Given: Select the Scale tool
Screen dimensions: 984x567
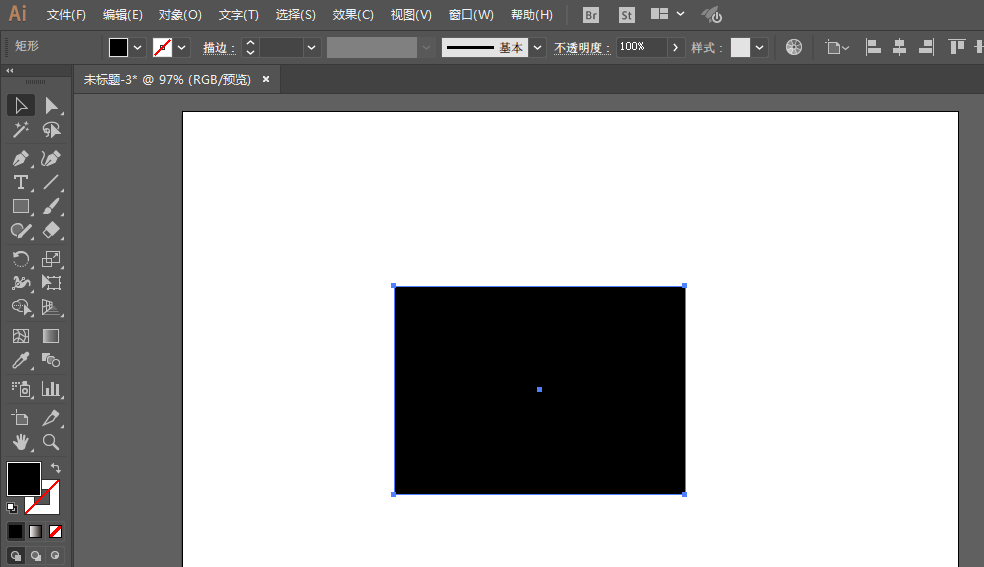Looking at the screenshot, I should coord(51,259).
